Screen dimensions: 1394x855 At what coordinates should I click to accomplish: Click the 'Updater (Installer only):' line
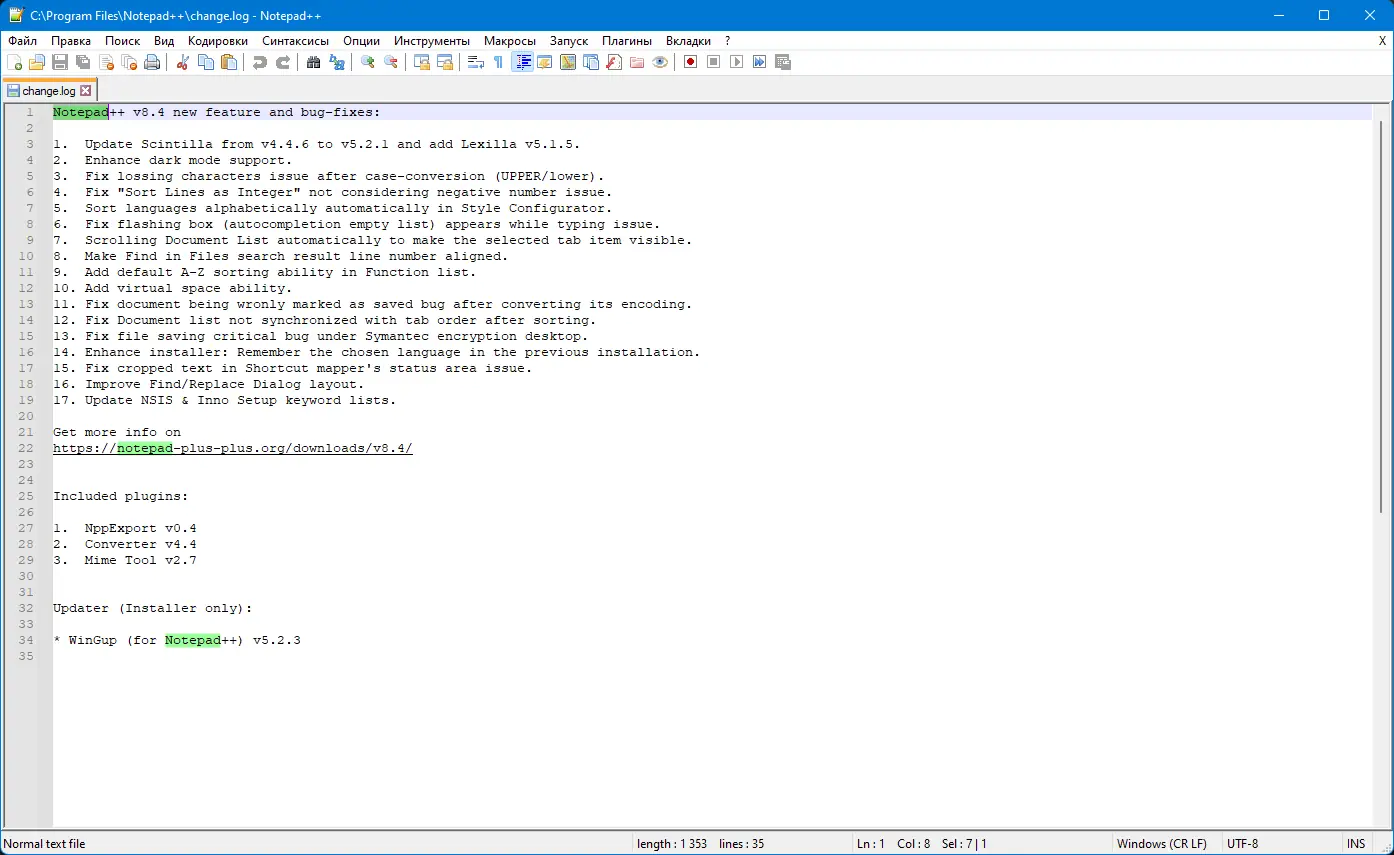153,608
